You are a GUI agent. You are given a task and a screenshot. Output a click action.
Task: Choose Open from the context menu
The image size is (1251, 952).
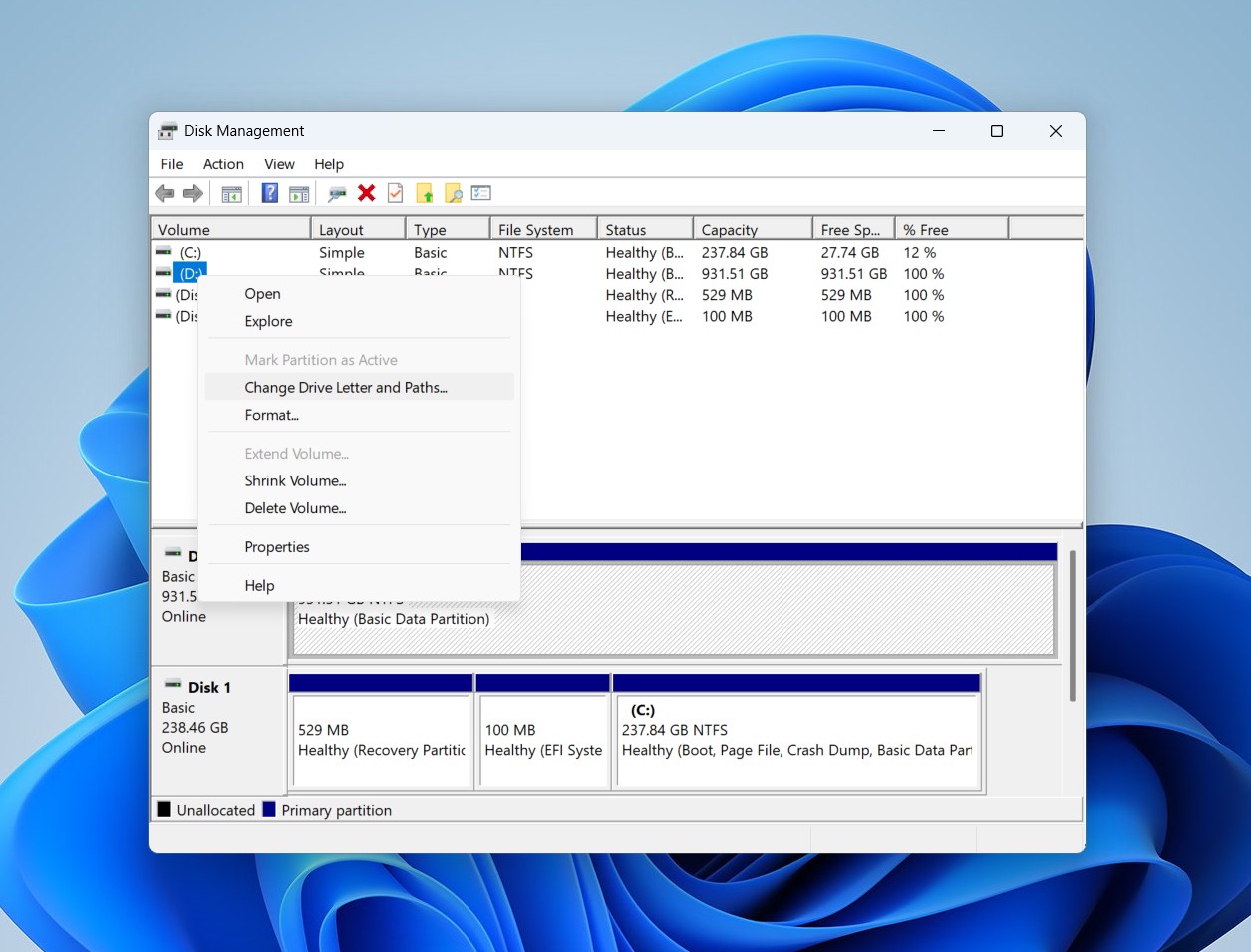(x=360, y=294)
